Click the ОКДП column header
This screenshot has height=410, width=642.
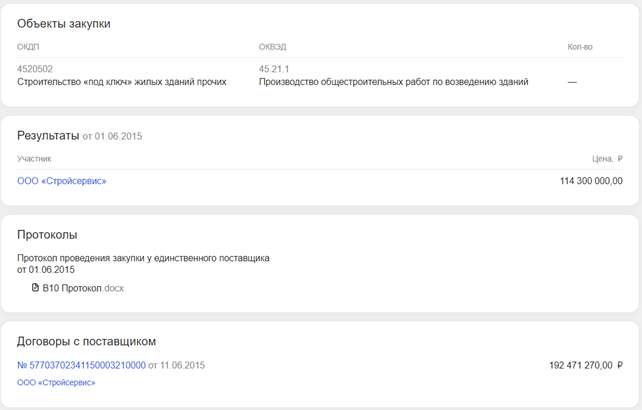28,47
